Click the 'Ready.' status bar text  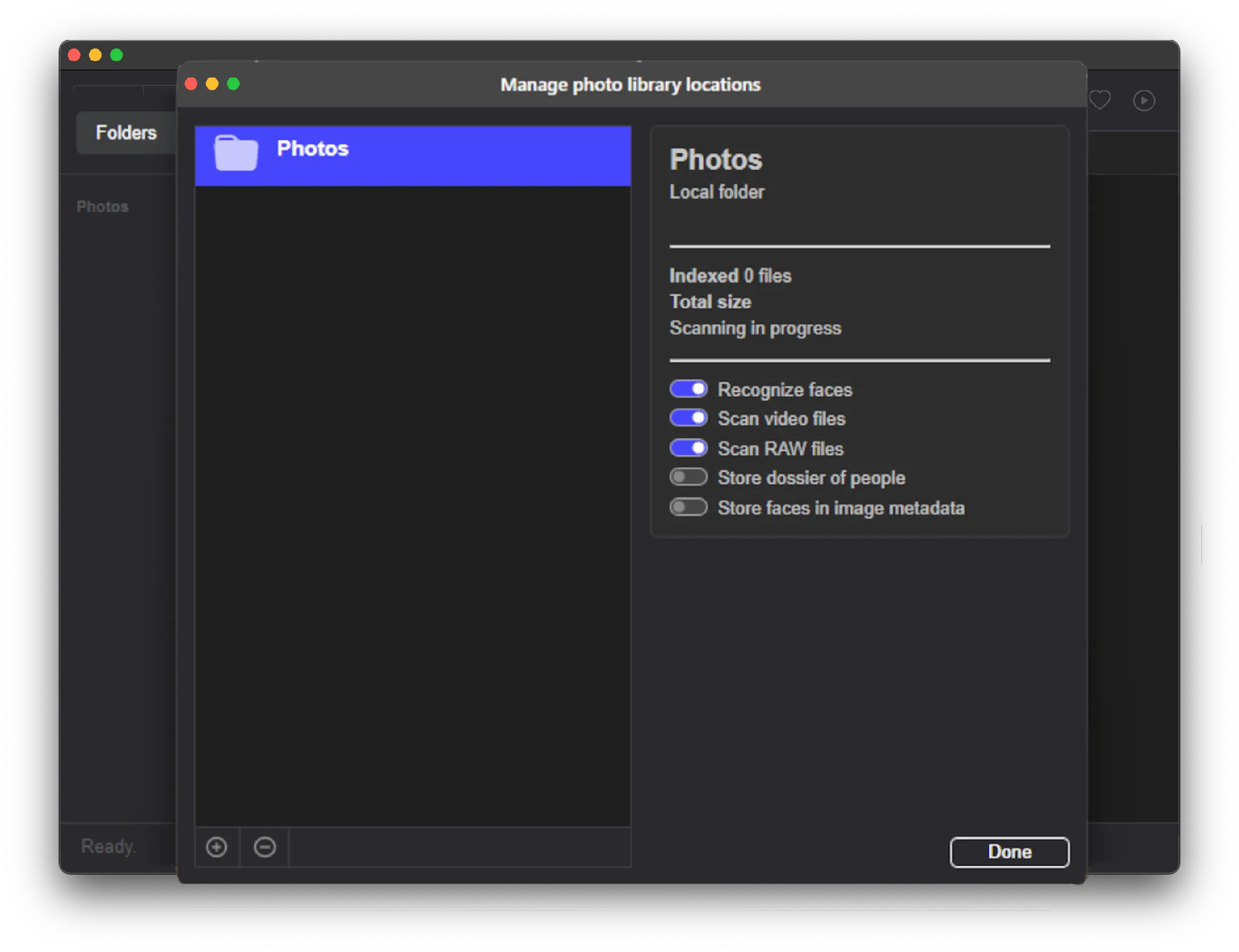(x=108, y=846)
